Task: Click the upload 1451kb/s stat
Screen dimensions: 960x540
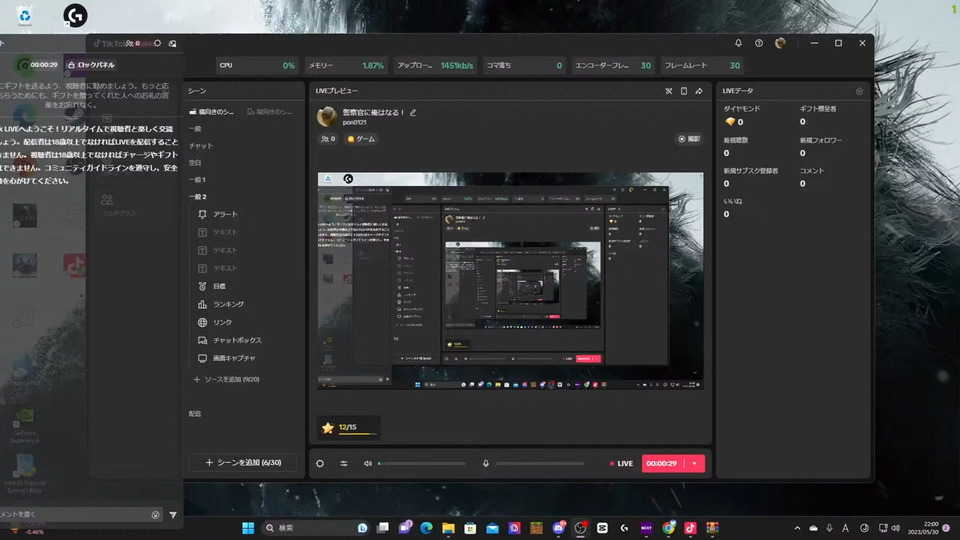Action: (x=435, y=66)
